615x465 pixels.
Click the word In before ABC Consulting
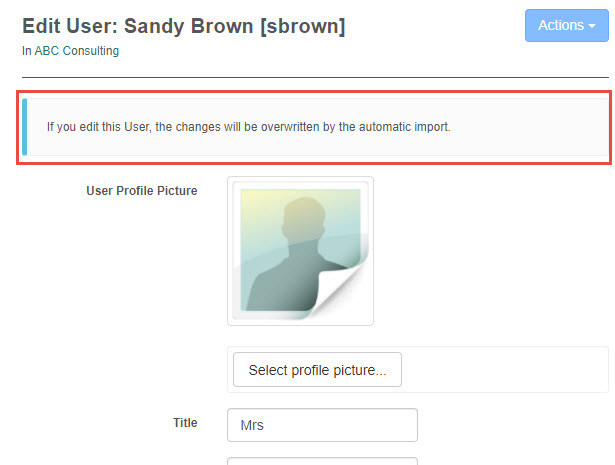point(27,51)
